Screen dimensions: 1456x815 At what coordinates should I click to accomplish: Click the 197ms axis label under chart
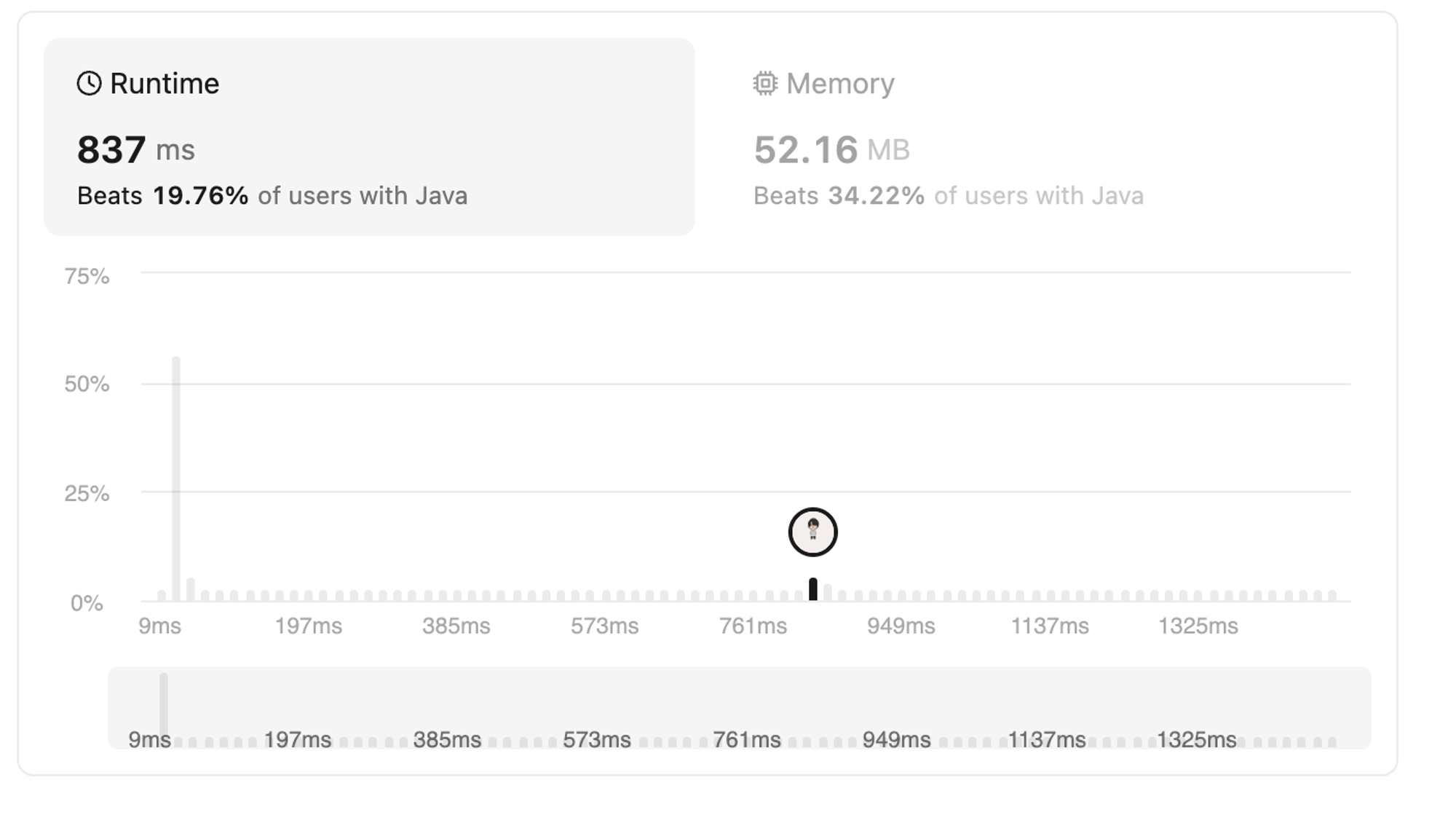(308, 626)
